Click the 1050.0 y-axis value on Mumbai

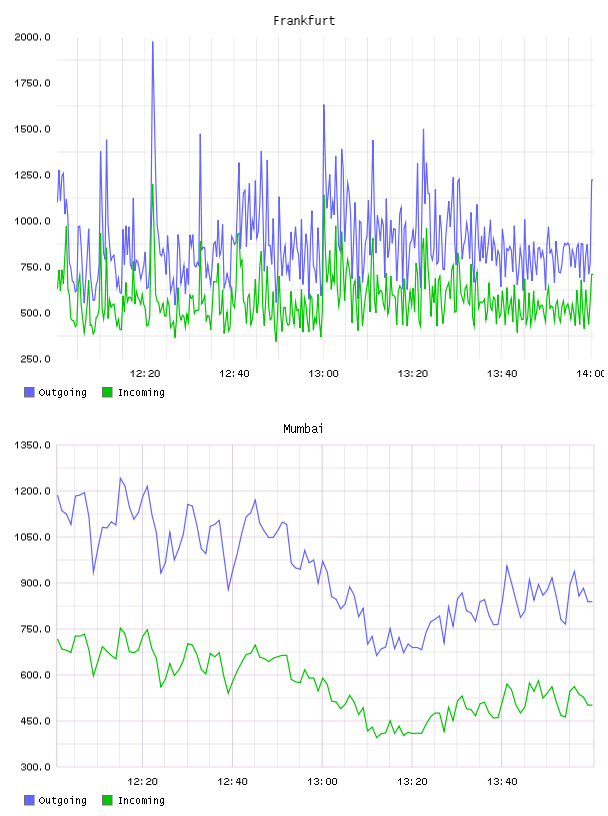32,537
